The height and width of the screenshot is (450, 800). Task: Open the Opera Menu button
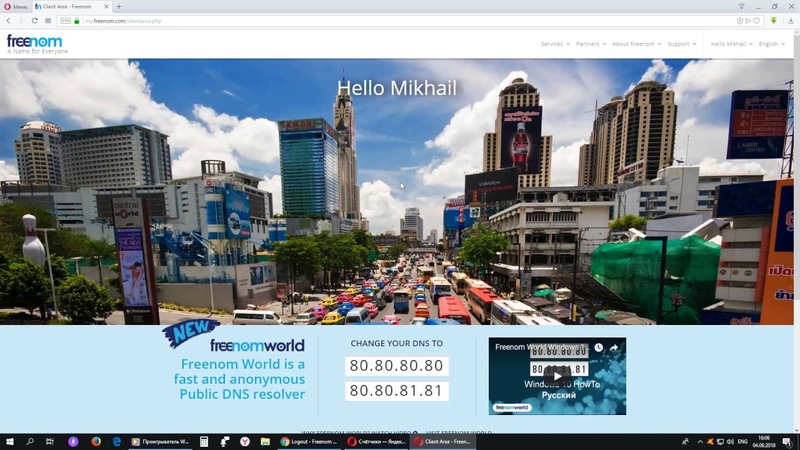[15, 7]
